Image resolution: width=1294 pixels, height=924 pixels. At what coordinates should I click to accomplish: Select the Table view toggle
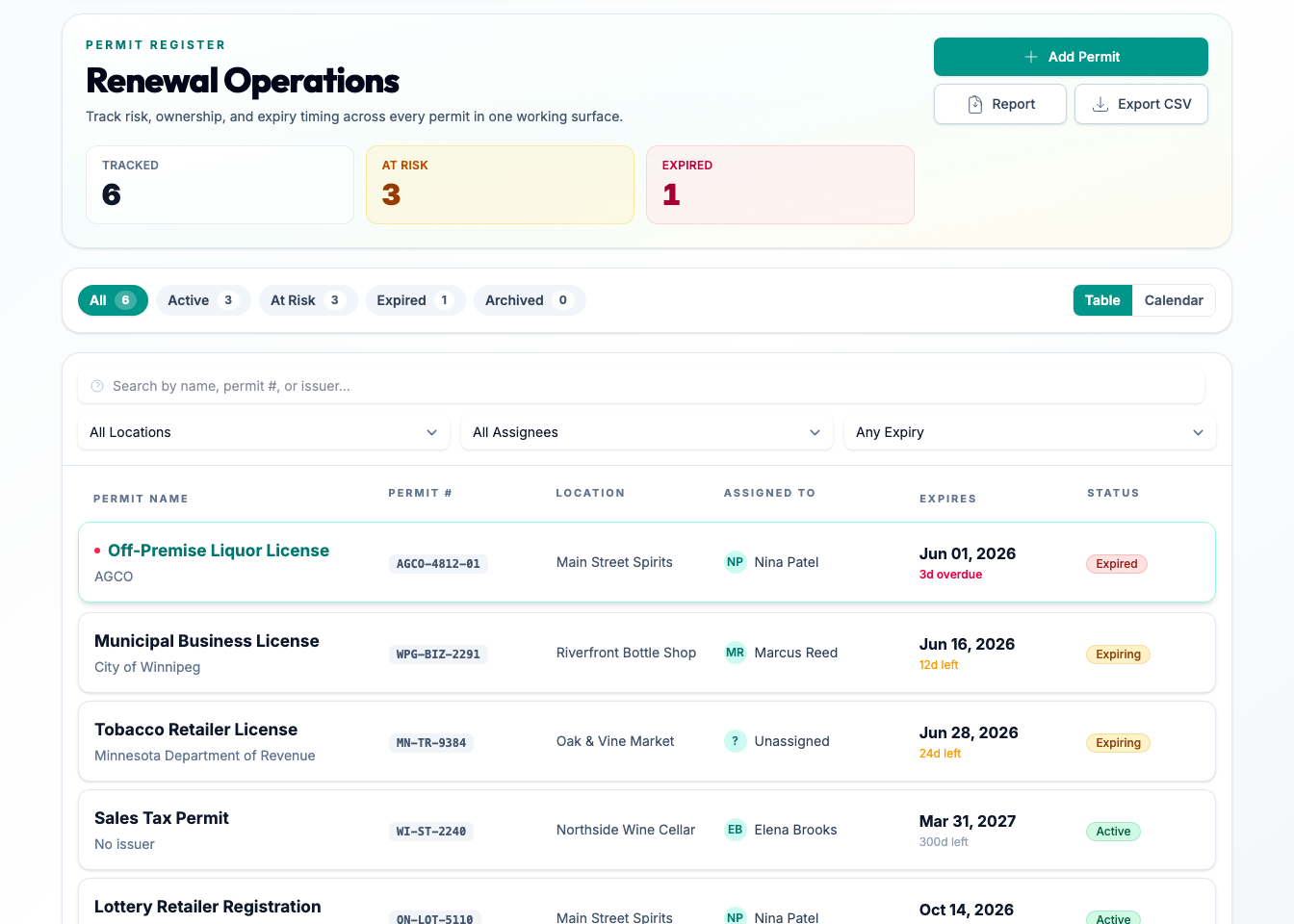pyautogui.click(x=1102, y=300)
